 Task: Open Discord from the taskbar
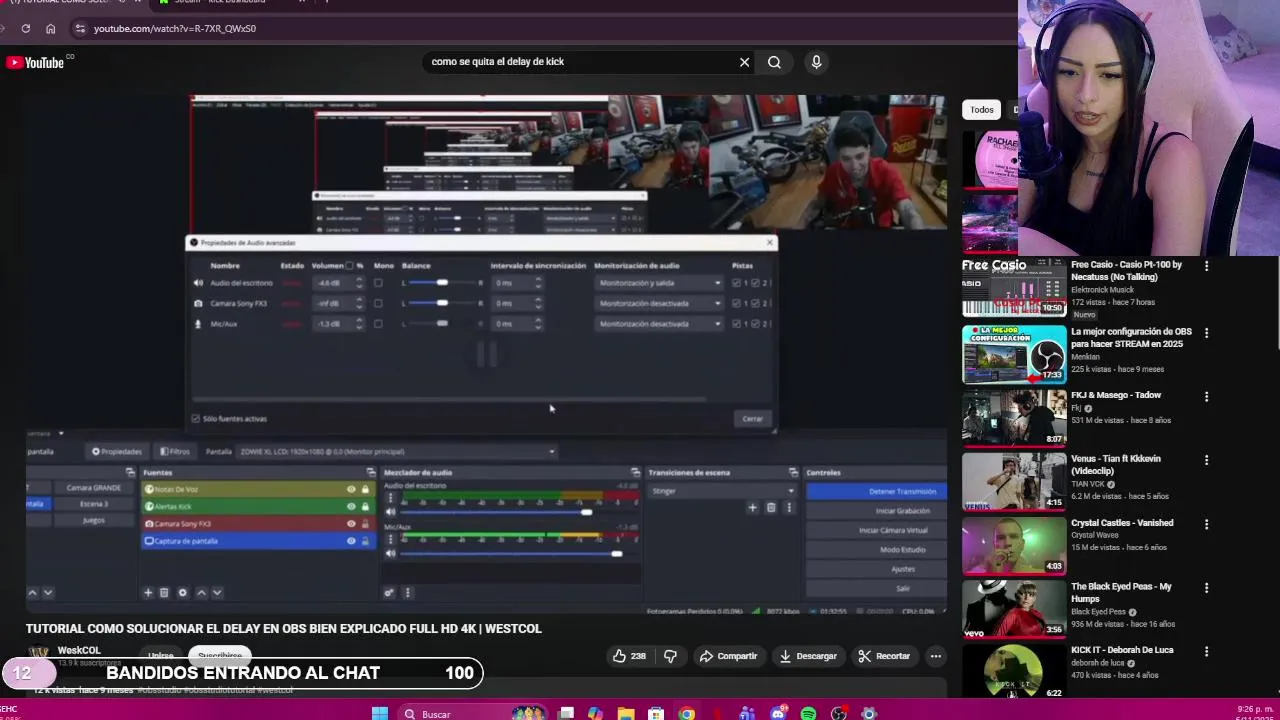tap(778, 714)
